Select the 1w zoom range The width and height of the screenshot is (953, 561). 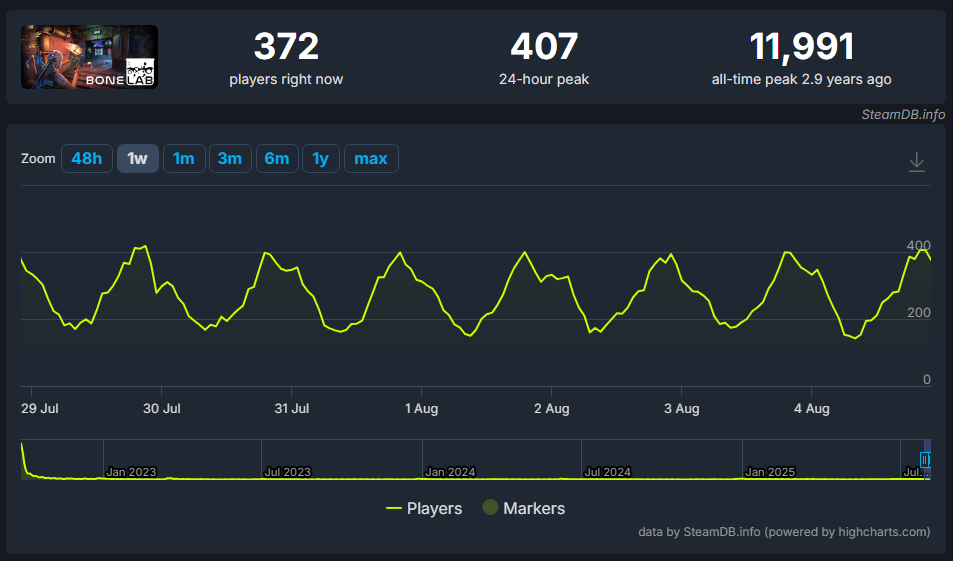pos(138,159)
